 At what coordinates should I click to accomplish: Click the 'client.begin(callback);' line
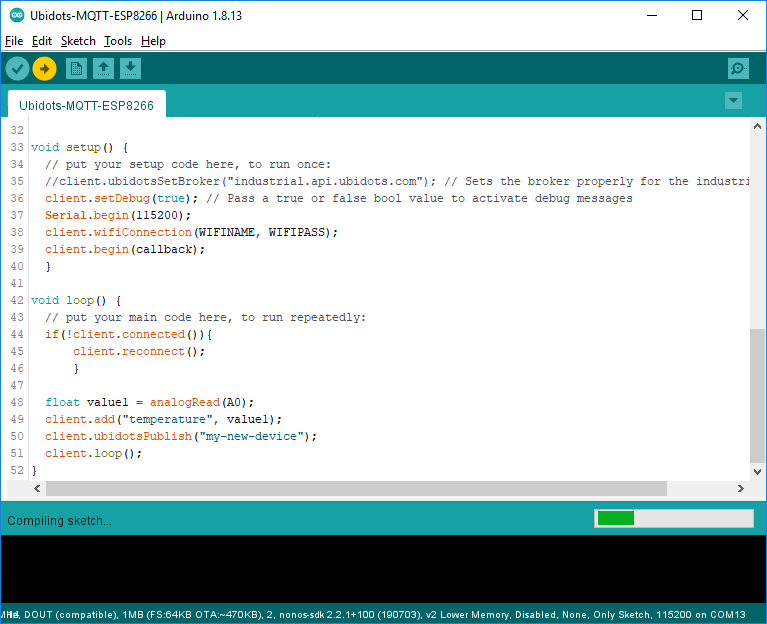pos(125,249)
